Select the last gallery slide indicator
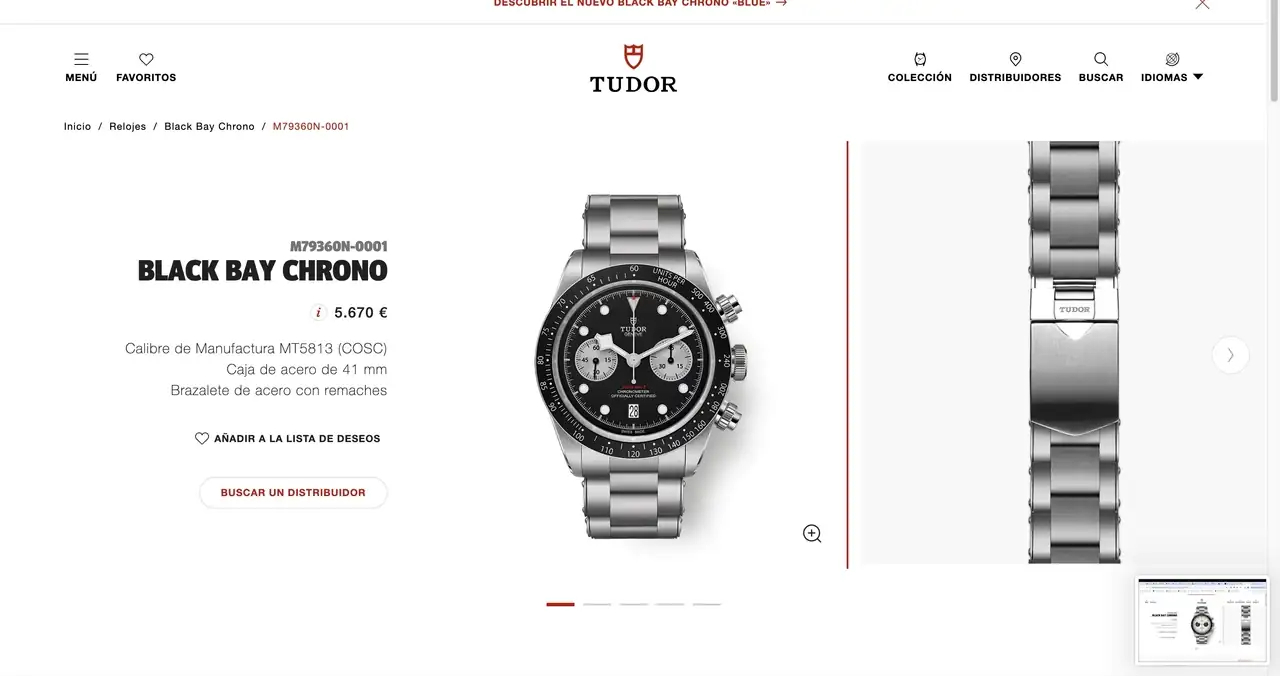The image size is (1280, 676). pyautogui.click(x=707, y=604)
